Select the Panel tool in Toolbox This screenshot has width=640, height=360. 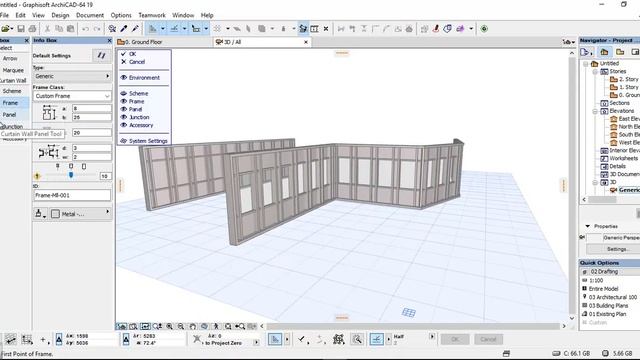click(x=9, y=115)
